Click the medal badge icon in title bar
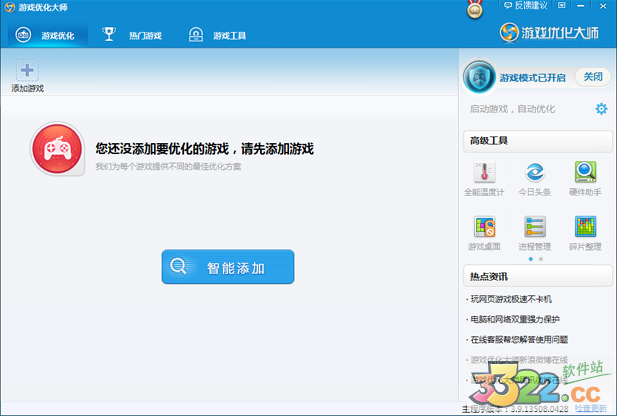Viewport: 617px width, 416px height. click(x=475, y=9)
